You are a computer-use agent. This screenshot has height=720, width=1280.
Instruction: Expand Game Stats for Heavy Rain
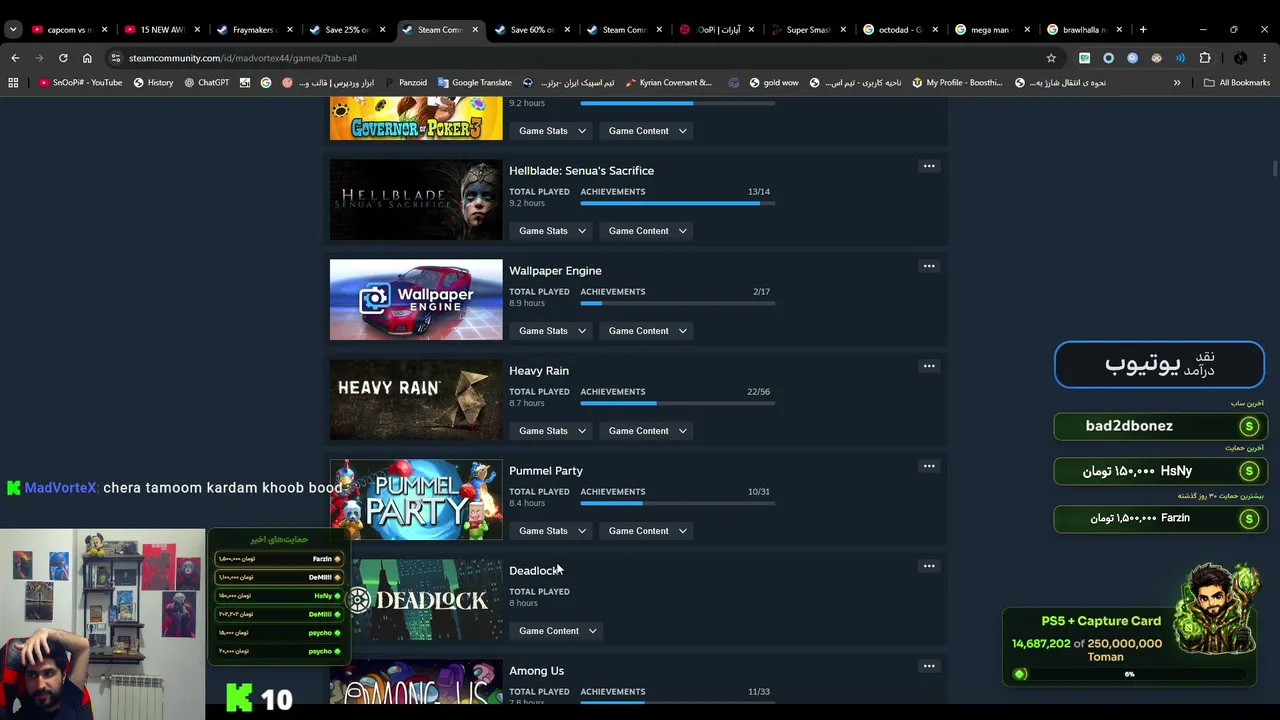pyautogui.click(x=552, y=431)
